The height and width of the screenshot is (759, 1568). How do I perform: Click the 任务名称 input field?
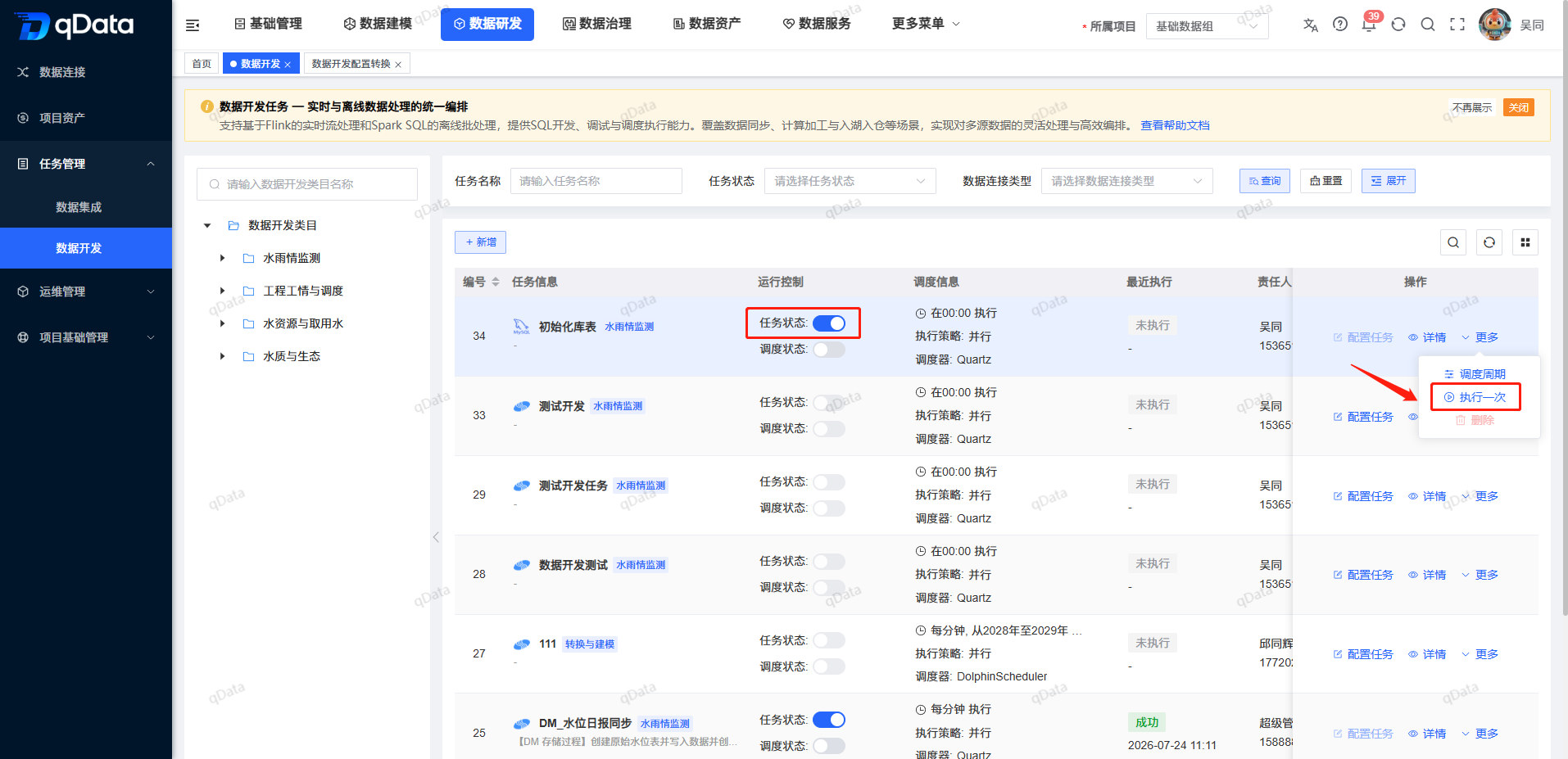[596, 181]
